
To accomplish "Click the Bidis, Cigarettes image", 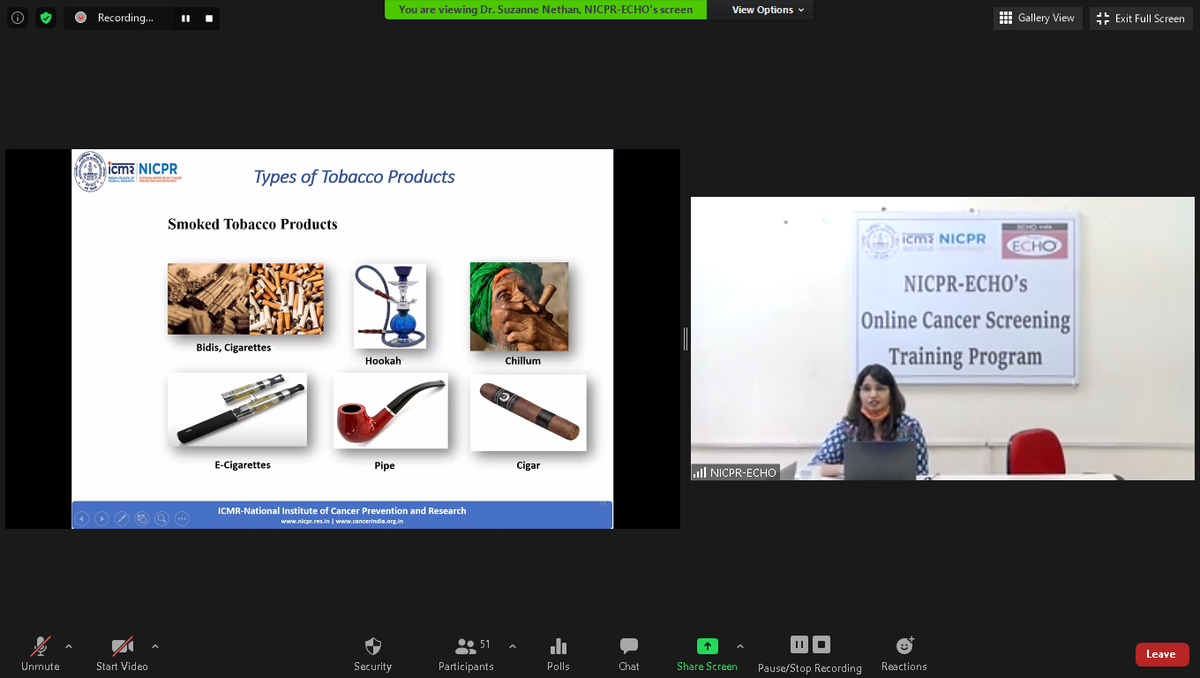I will [x=246, y=298].
